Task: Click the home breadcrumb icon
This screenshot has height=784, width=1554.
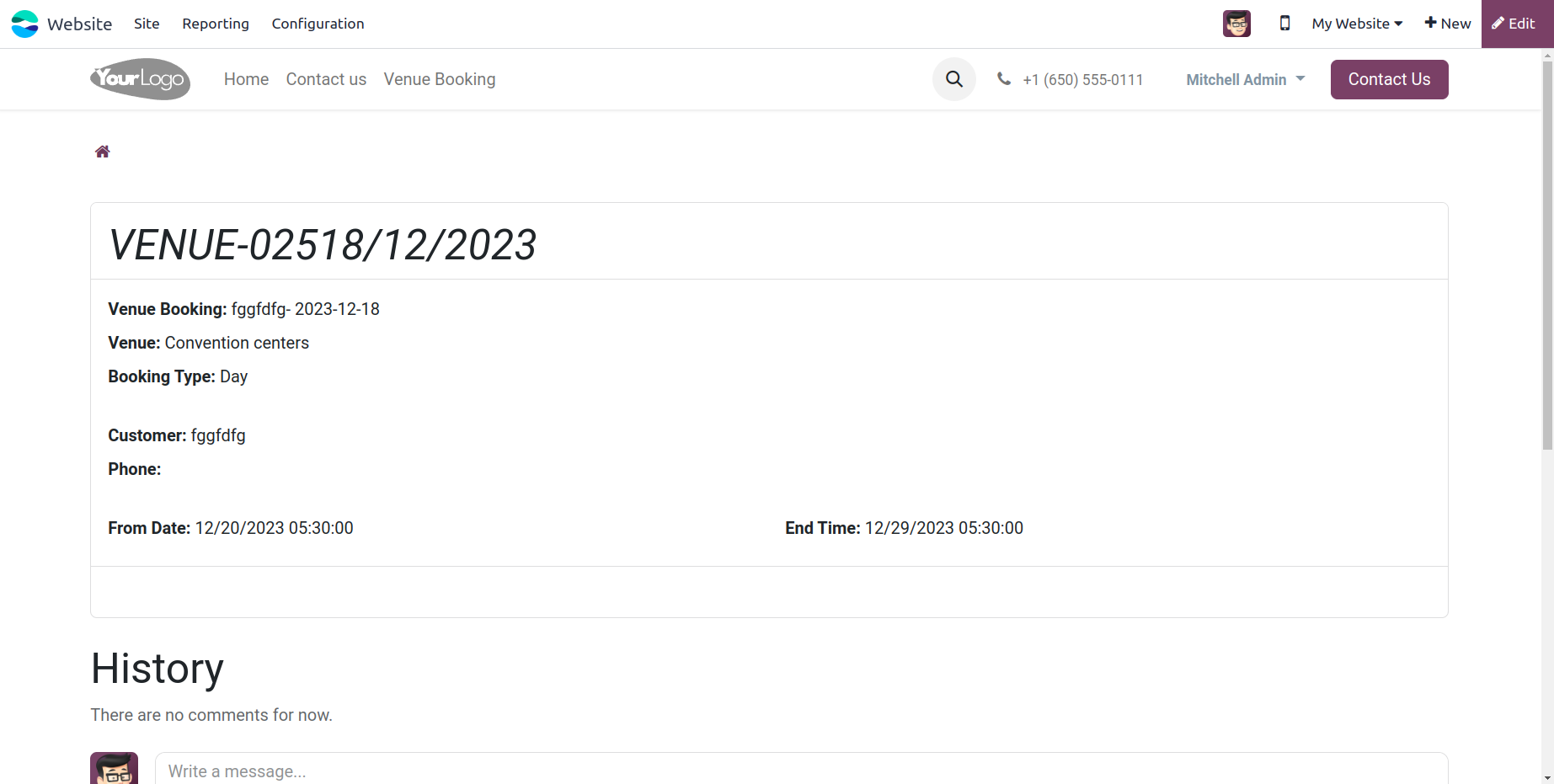Action: (103, 152)
